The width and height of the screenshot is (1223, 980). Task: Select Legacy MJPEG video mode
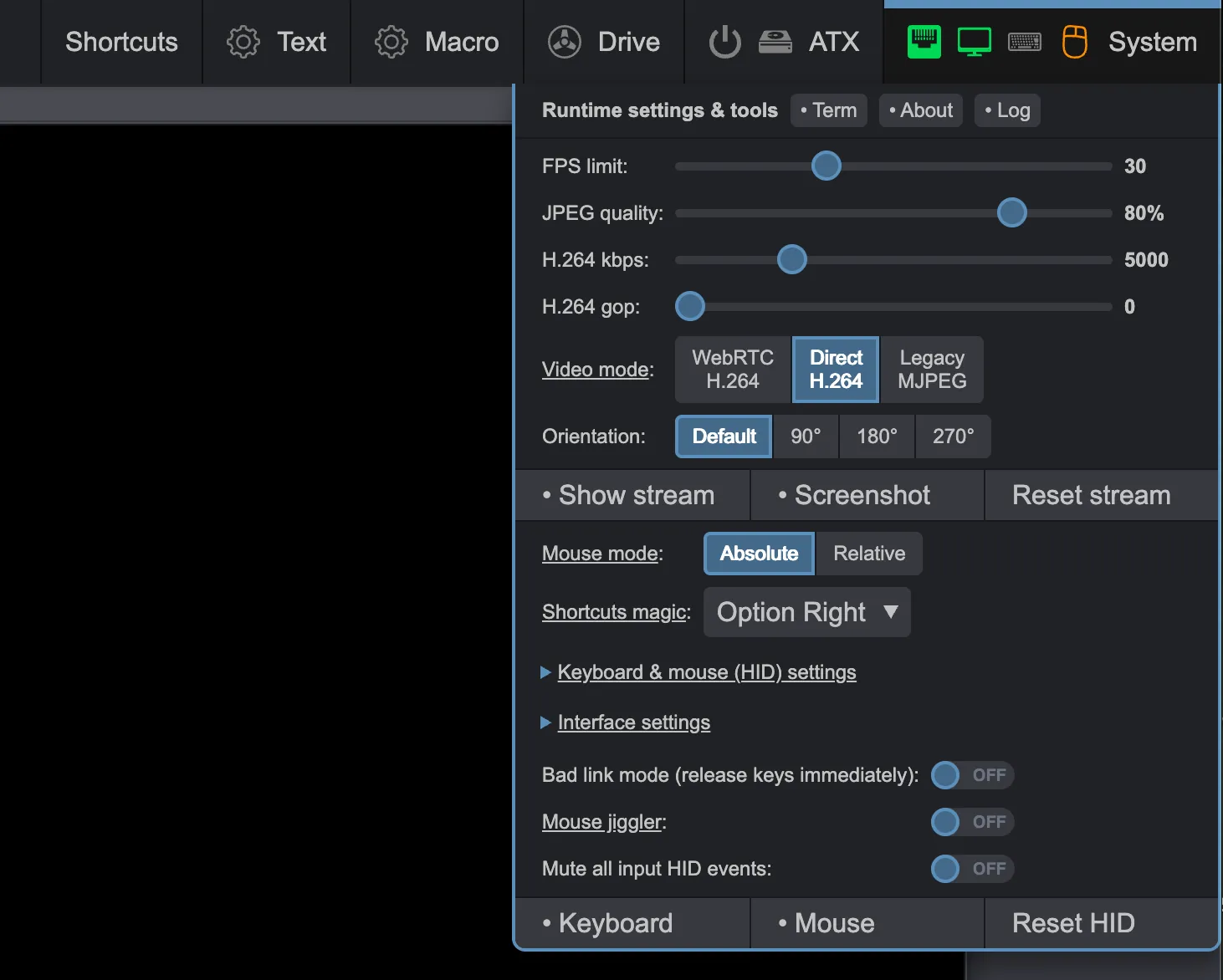(x=932, y=370)
